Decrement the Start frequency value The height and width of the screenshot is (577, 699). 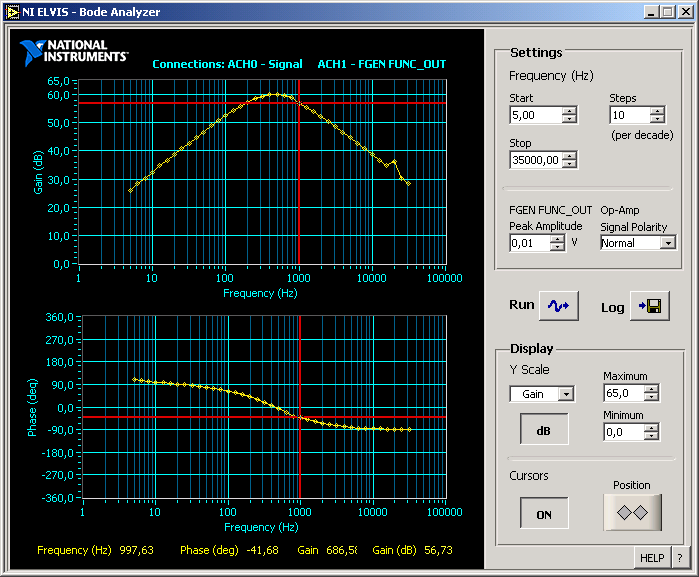(x=569, y=119)
